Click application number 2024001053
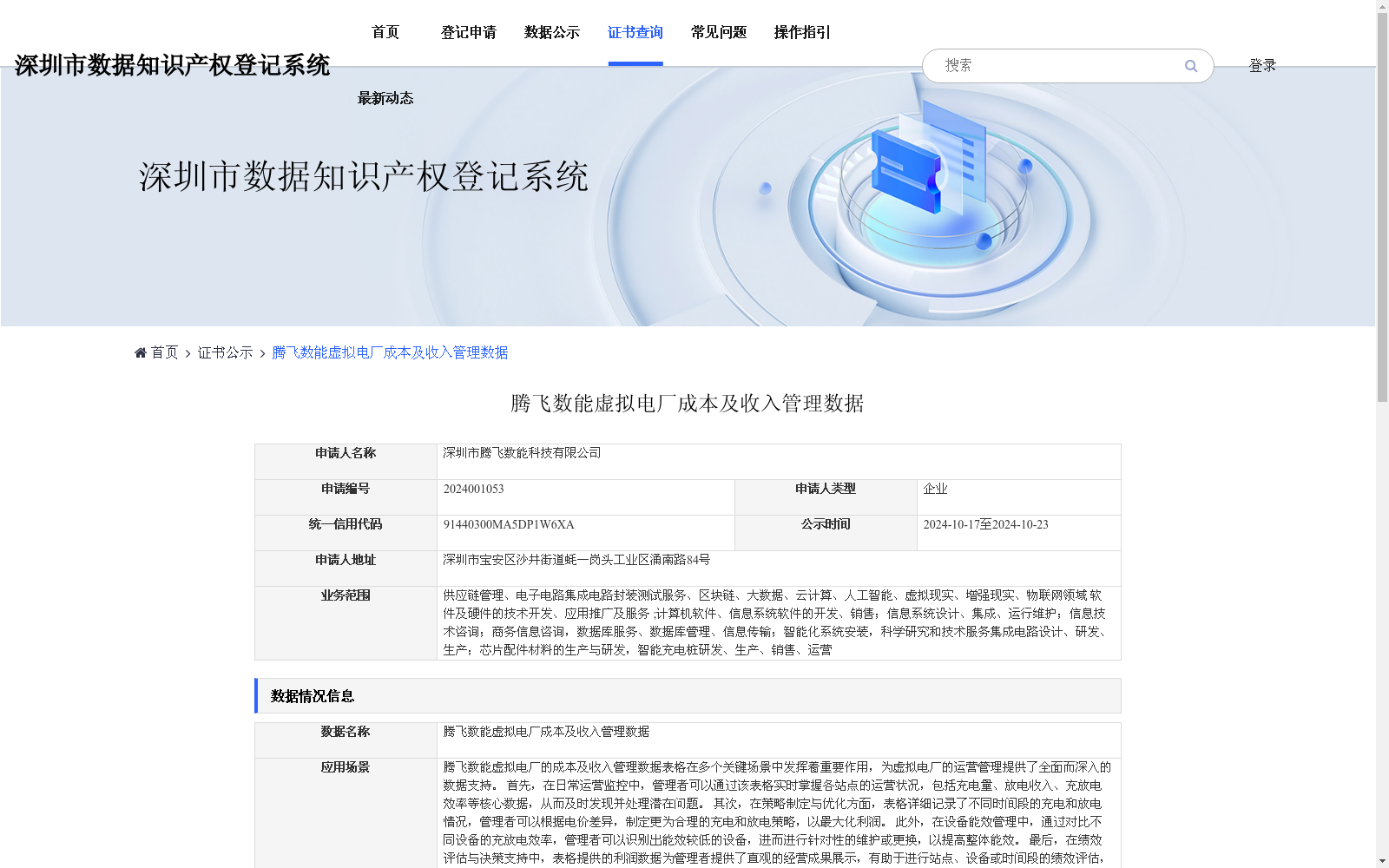1389x868 pixels. 473,489
